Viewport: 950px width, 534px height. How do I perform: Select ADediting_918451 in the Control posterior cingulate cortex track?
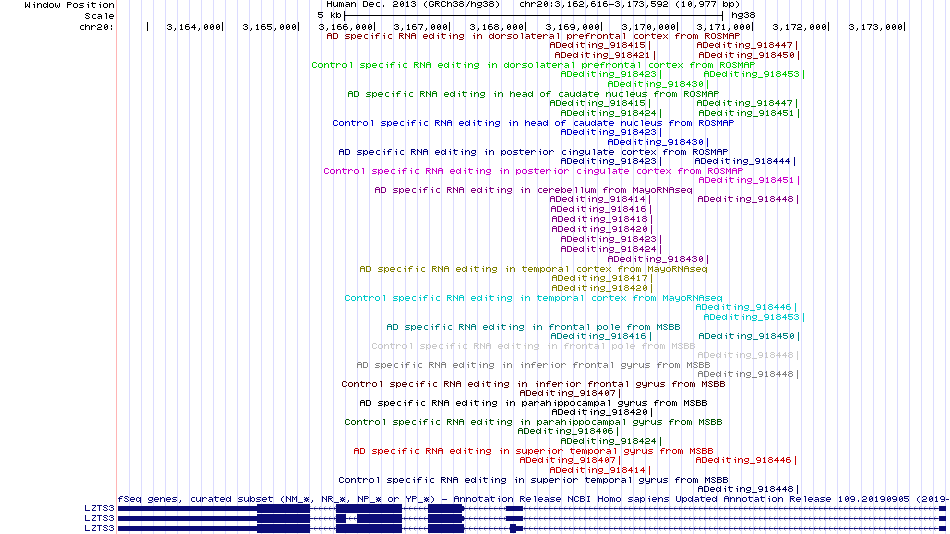pyautogui.click(x=749, y=180)
